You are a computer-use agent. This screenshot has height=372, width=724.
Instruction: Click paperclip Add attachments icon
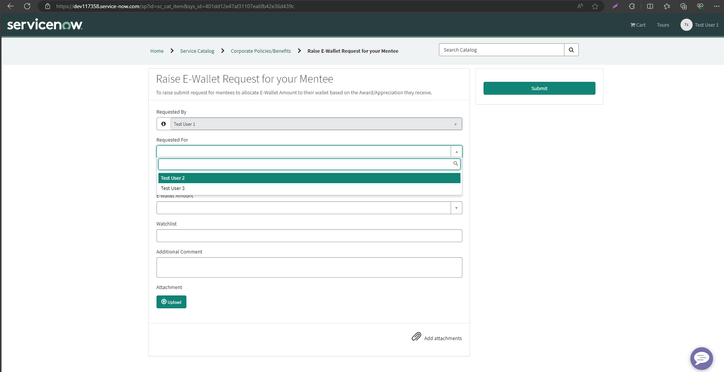click(x=416, y=336)
